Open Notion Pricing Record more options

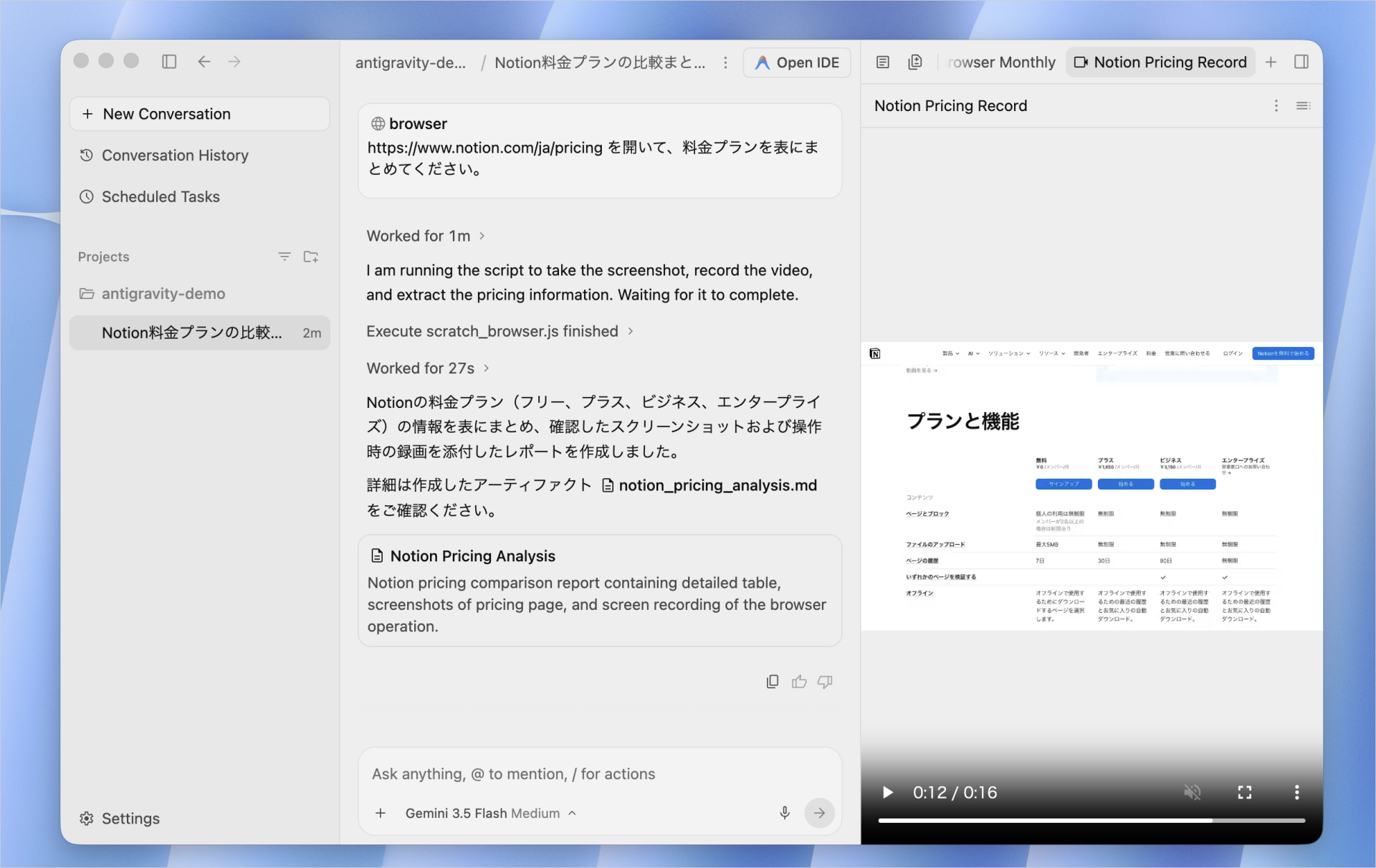coord(1276,106)
